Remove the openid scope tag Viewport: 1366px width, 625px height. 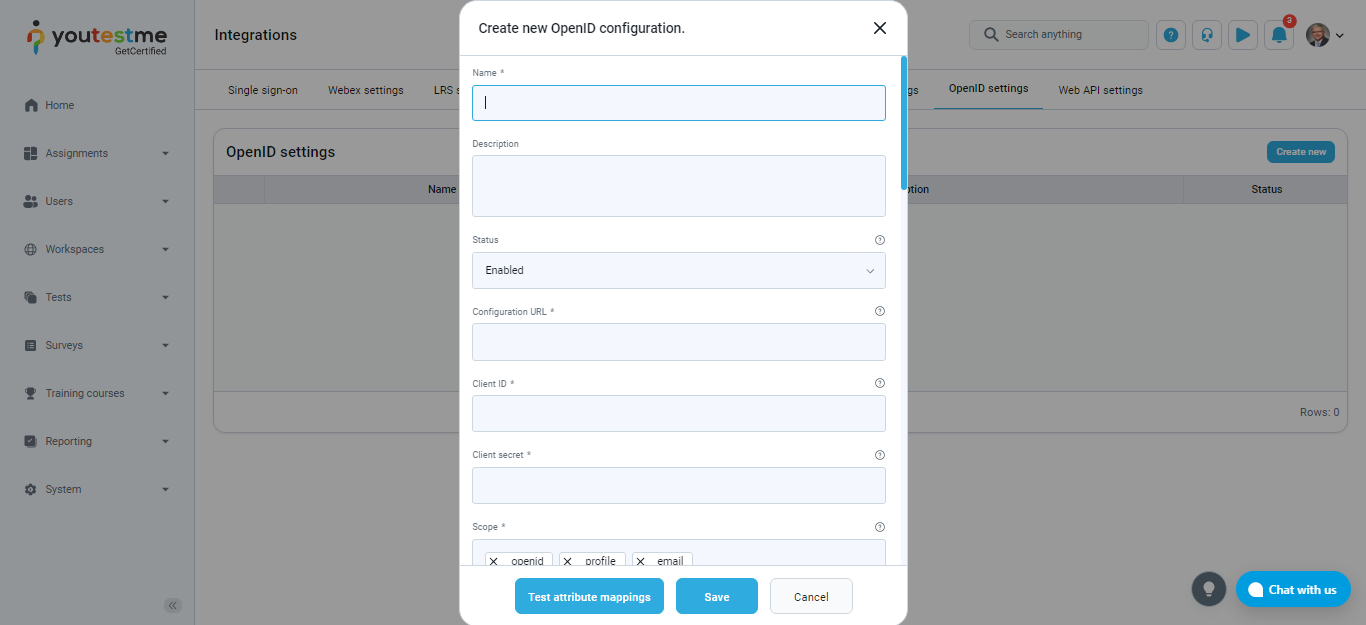point(494,562)
